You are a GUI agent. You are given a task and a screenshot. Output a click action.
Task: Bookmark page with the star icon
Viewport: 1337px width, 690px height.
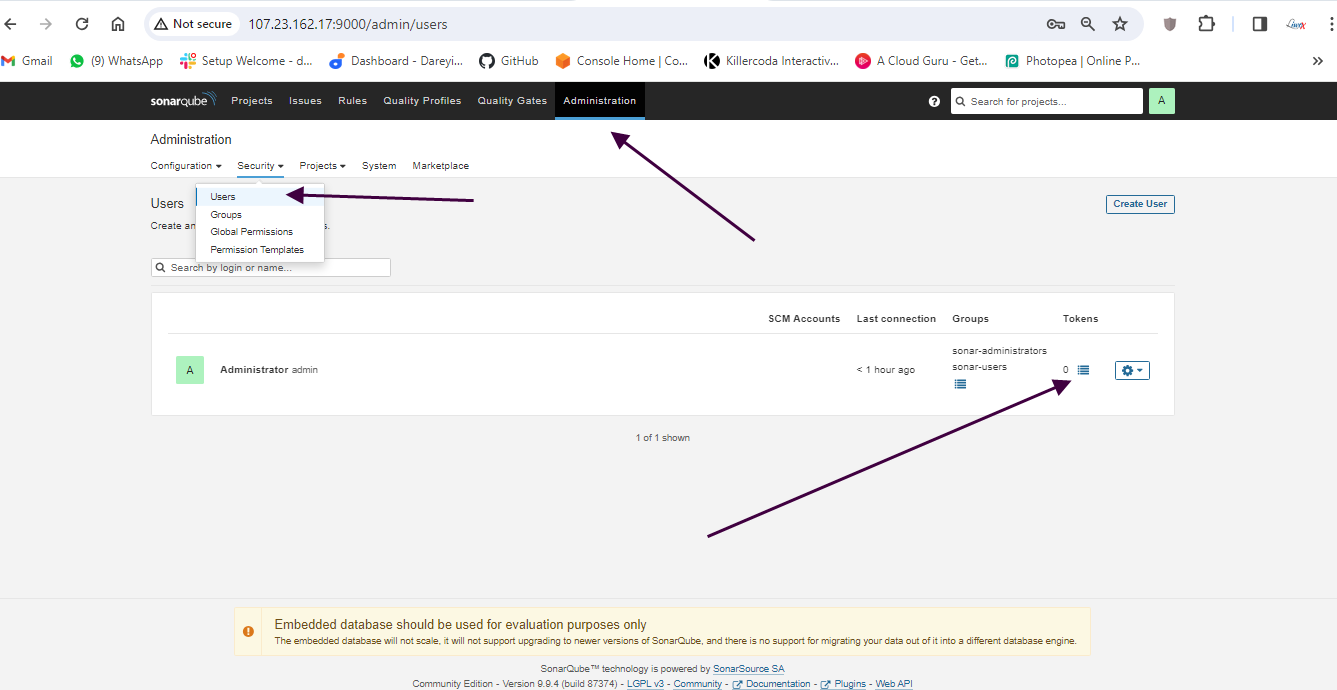pos(1120,24)
